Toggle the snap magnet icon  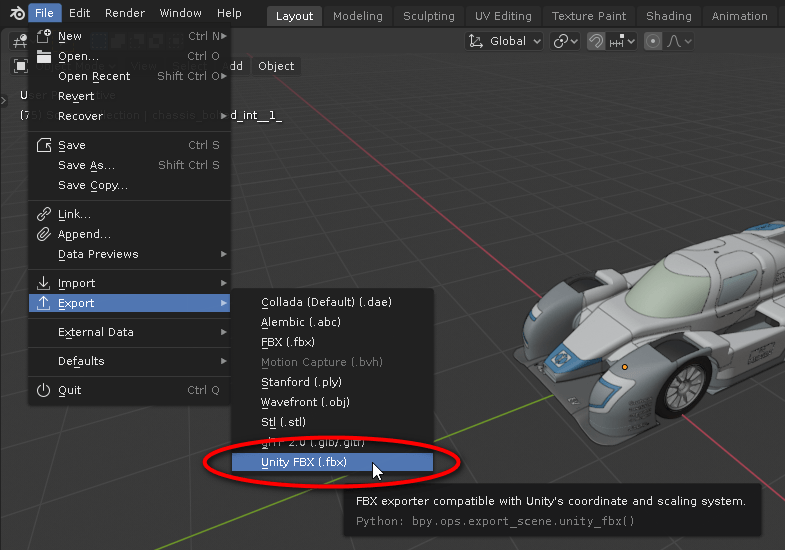coord(595,41)
